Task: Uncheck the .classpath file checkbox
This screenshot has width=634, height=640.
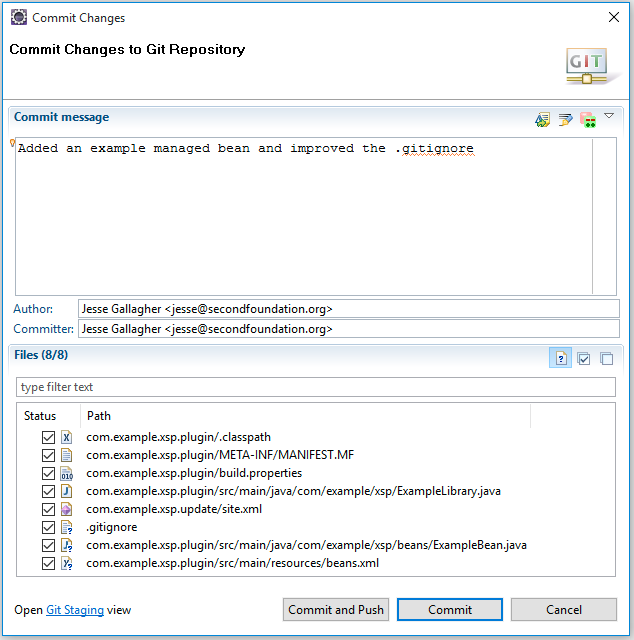Action: coord(48,437)
